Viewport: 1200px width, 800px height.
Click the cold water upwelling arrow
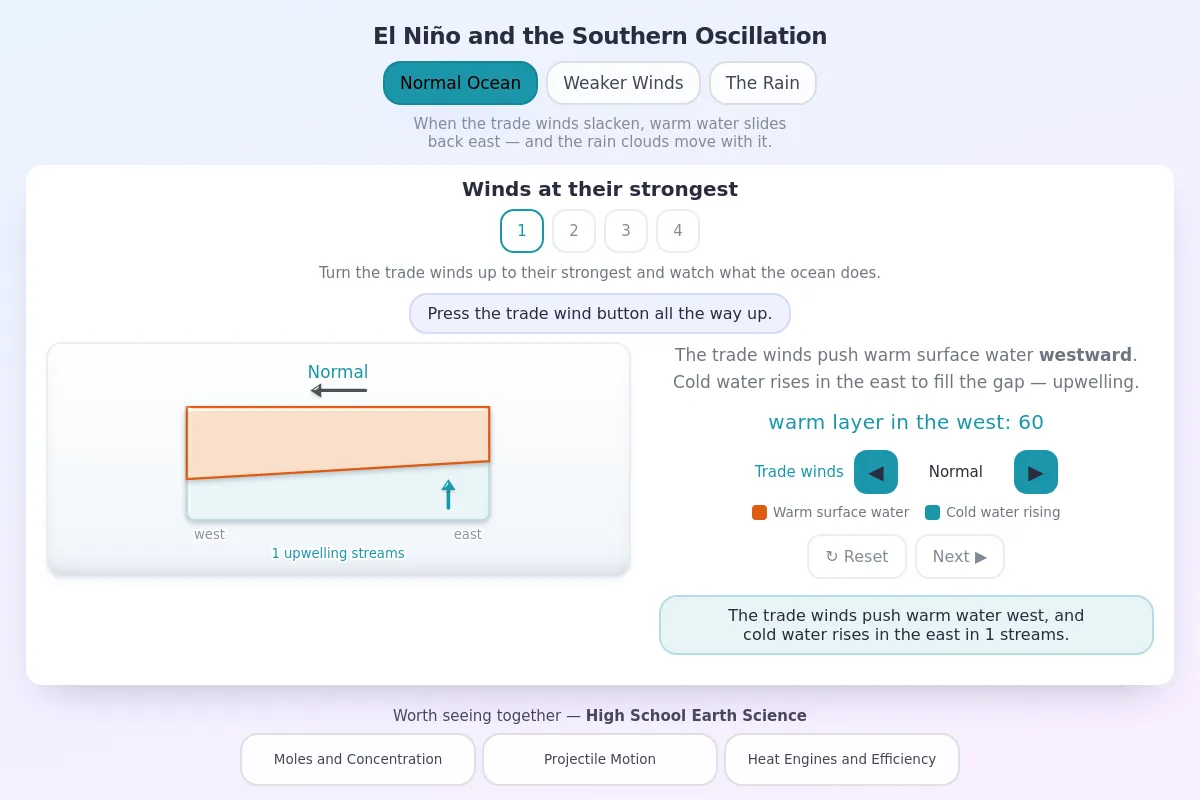(x=448, y=494)
